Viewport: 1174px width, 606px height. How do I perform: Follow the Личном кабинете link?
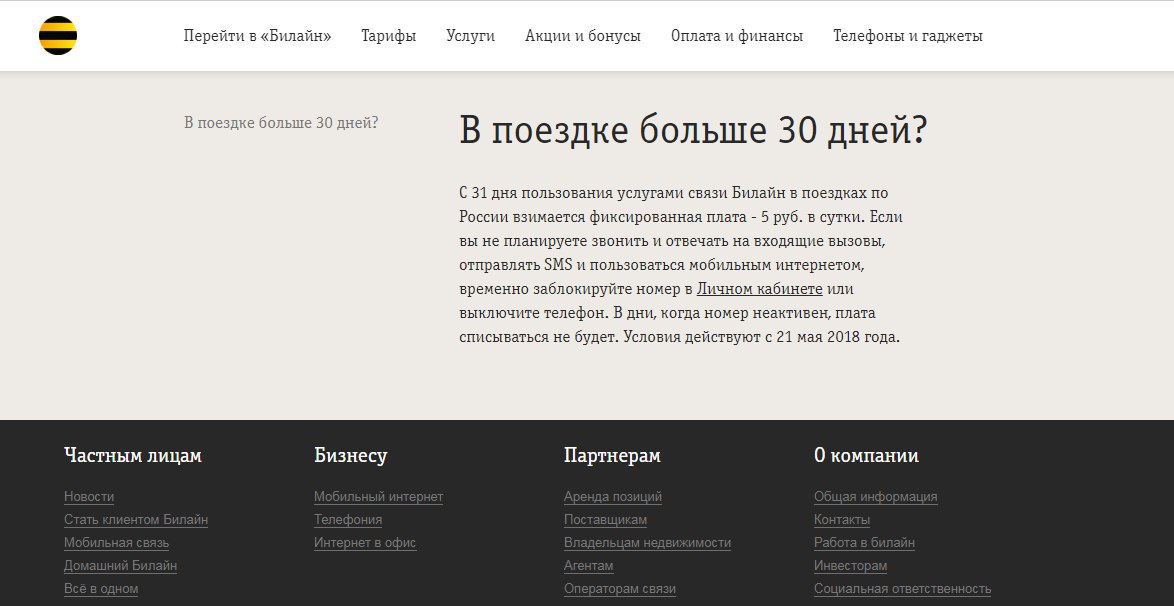pos(759,289)
